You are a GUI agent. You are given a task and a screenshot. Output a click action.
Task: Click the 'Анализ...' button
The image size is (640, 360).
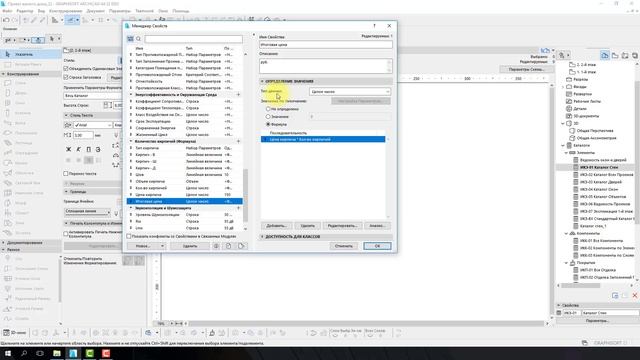pyautogui.click(x=377, y=226)
